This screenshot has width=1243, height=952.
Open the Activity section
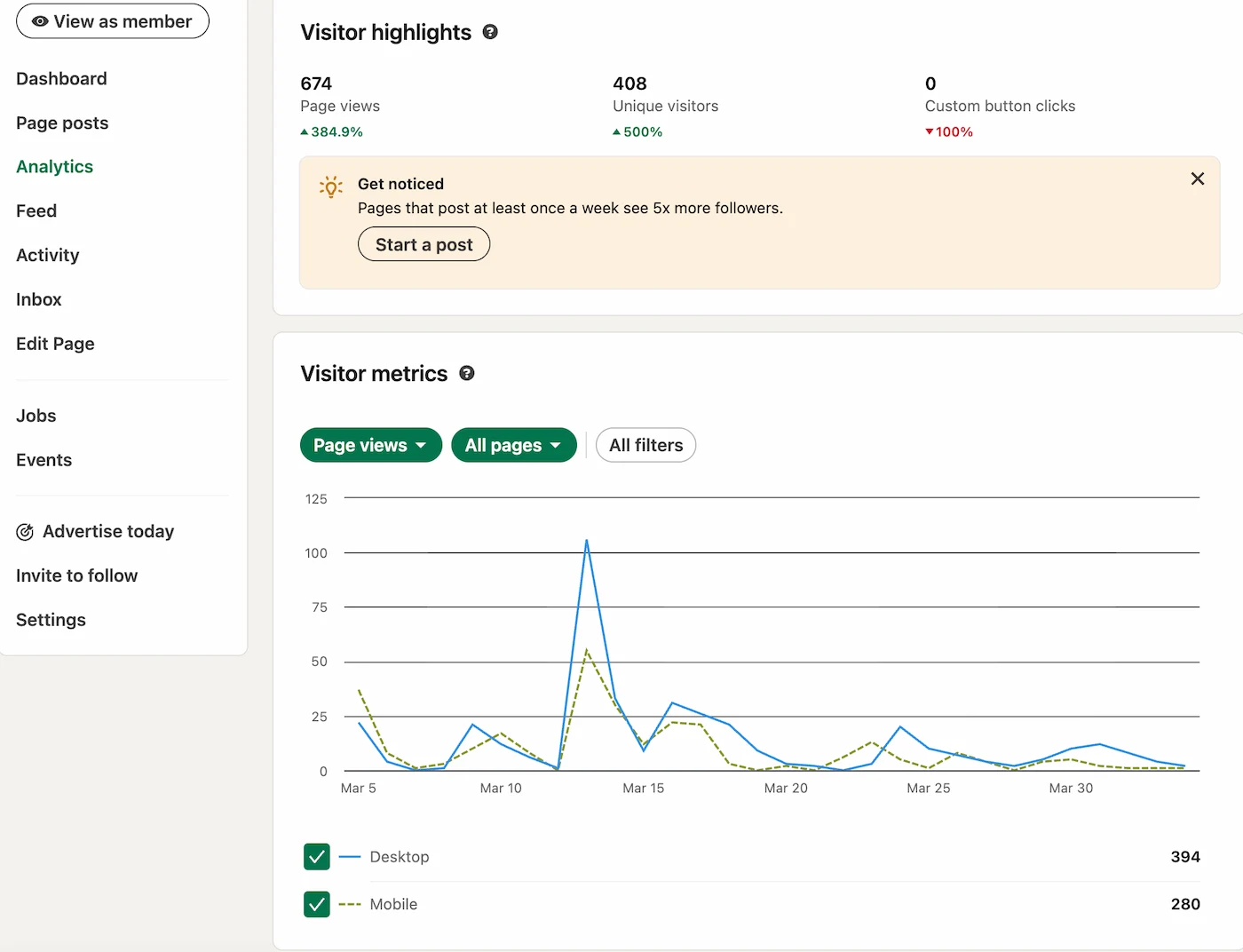[47, 255]
